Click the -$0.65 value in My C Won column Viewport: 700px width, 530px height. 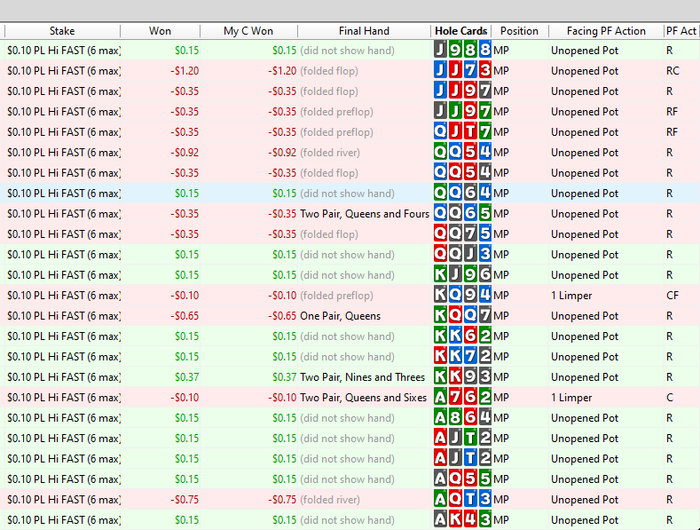tap(282, 316)
